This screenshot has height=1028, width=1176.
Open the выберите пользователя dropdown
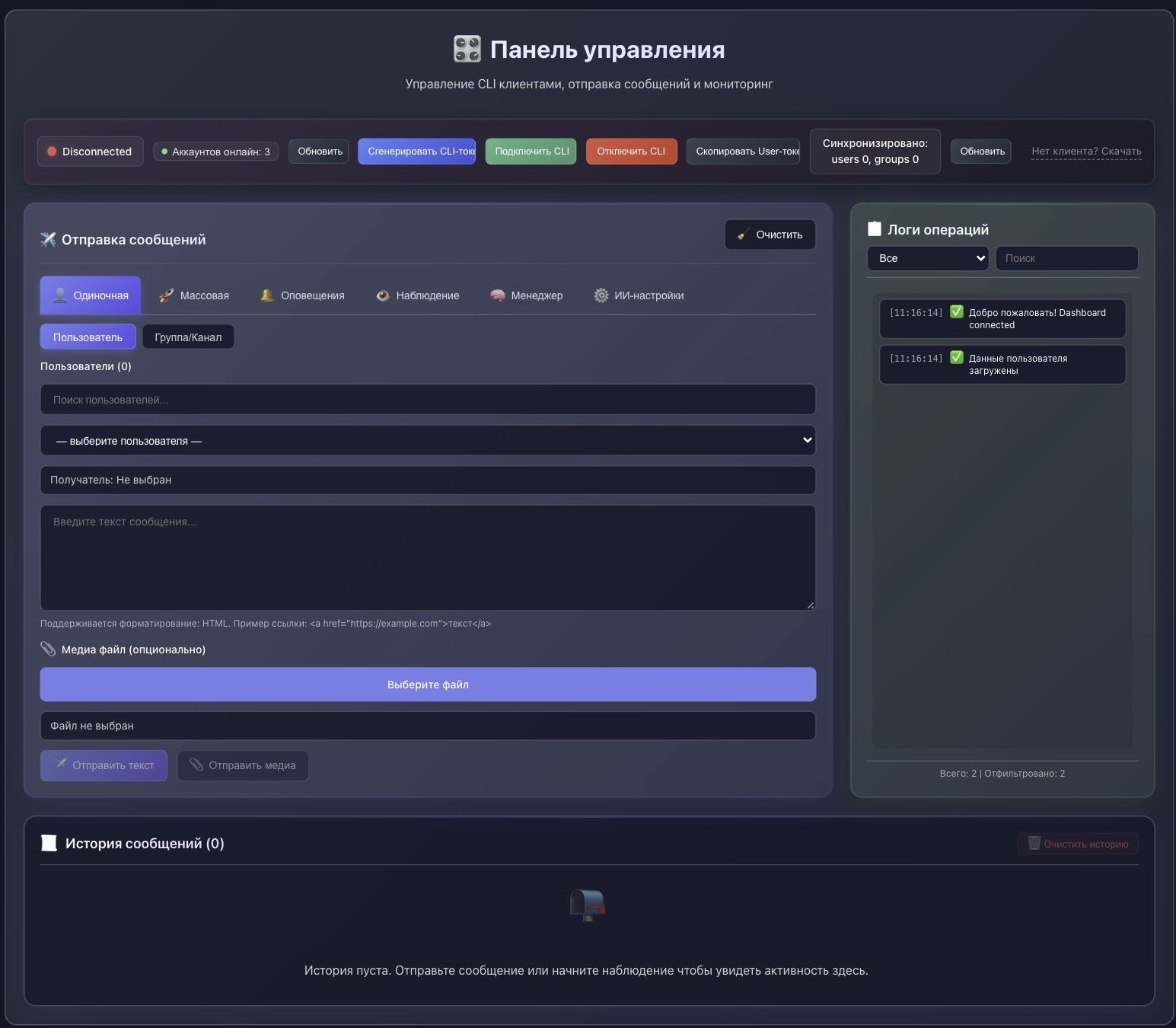(428, 440)
